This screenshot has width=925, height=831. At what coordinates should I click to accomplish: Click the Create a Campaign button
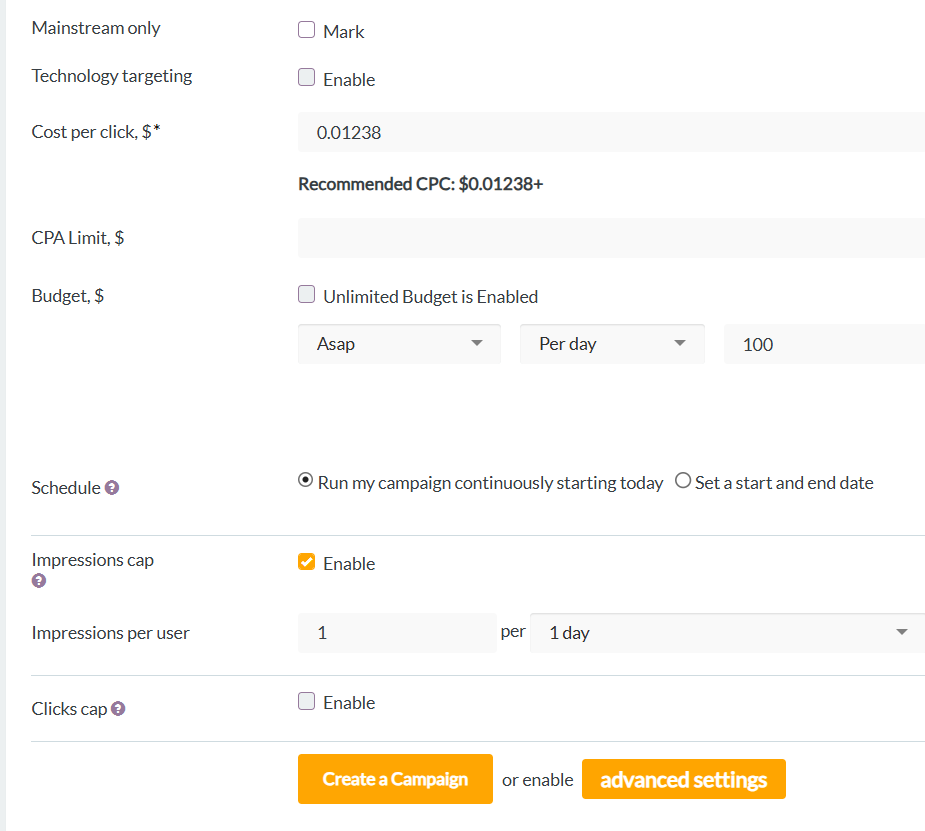pyautogui.click(x=395, y=779)
